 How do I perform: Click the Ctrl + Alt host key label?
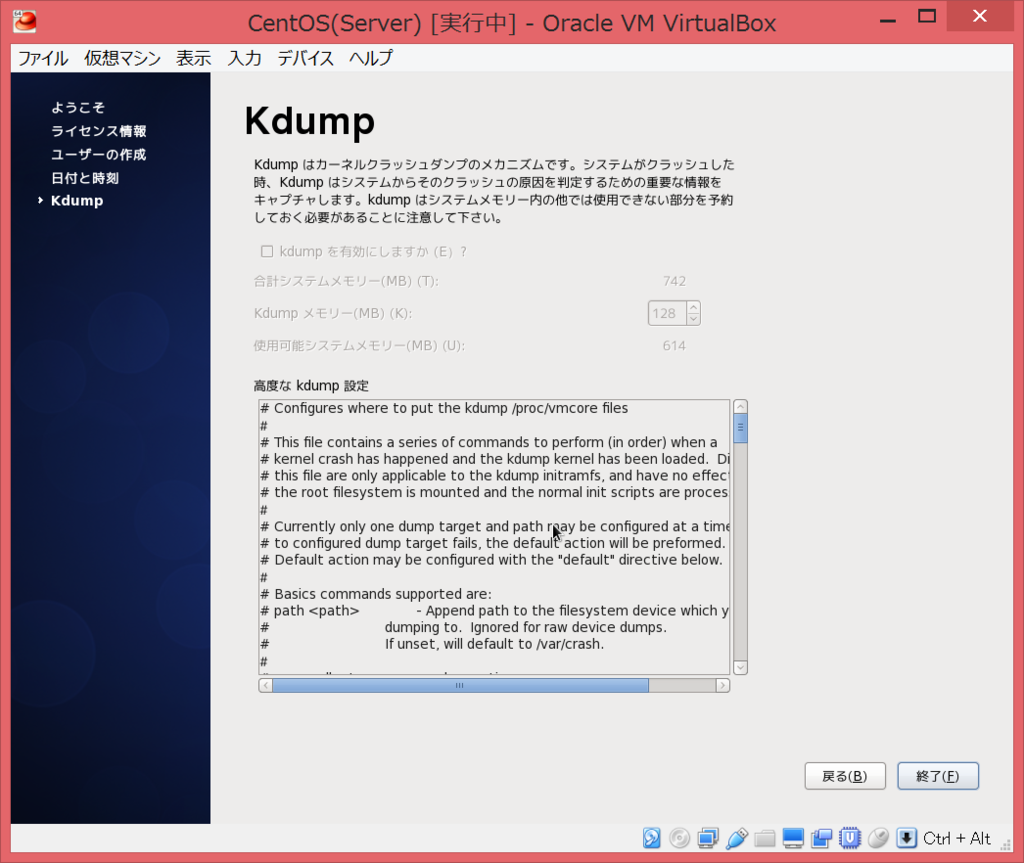[957, 838]
